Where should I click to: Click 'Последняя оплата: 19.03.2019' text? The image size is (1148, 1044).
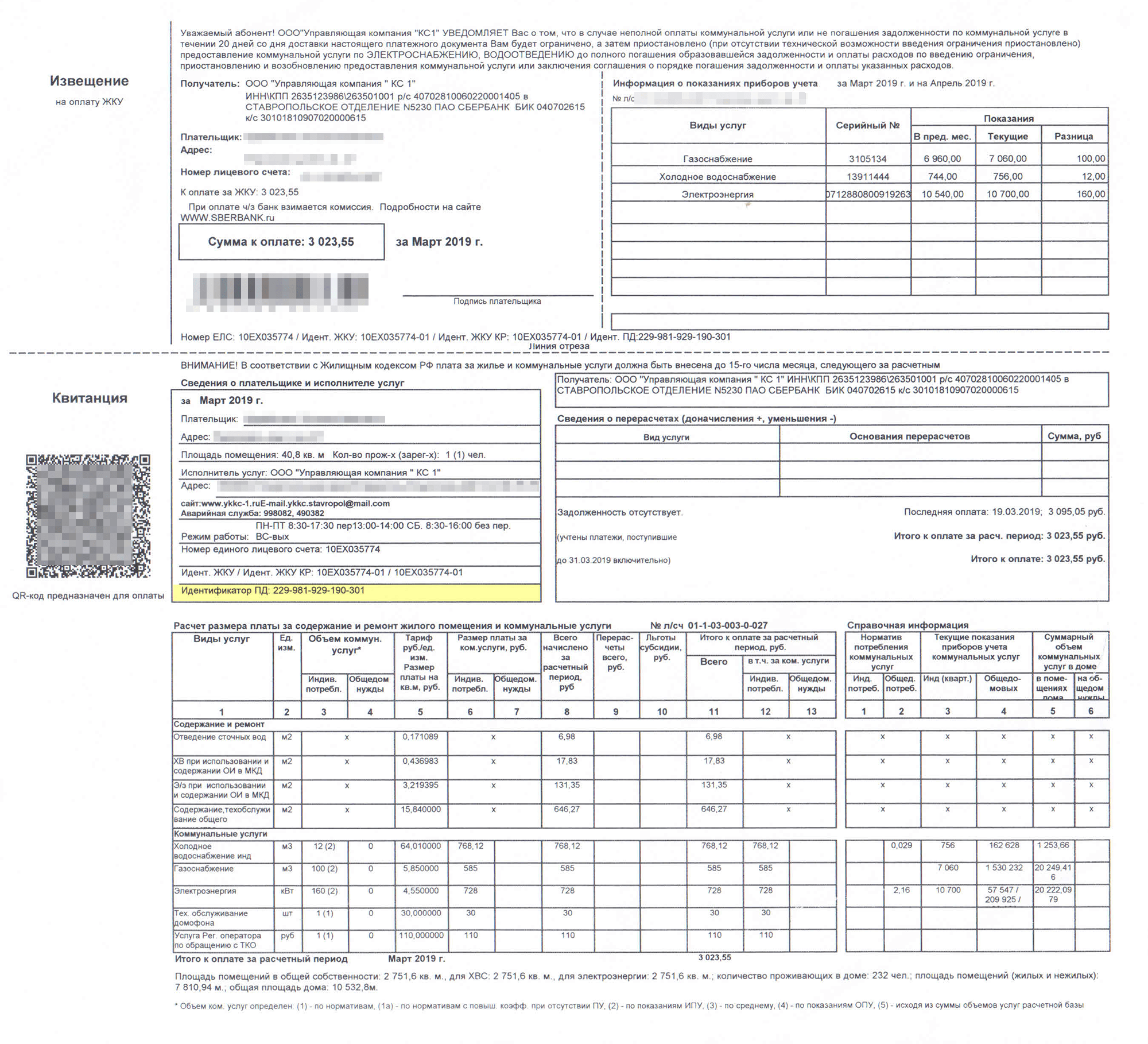[x=972, y=512]
